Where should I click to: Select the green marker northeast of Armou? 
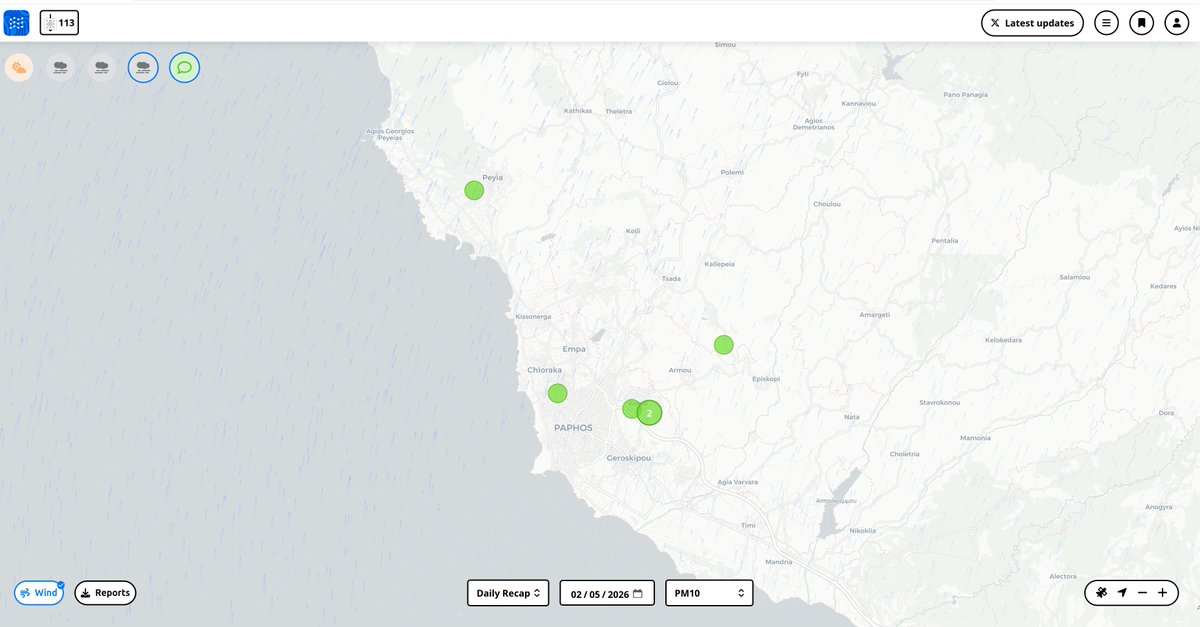[724, 345]
